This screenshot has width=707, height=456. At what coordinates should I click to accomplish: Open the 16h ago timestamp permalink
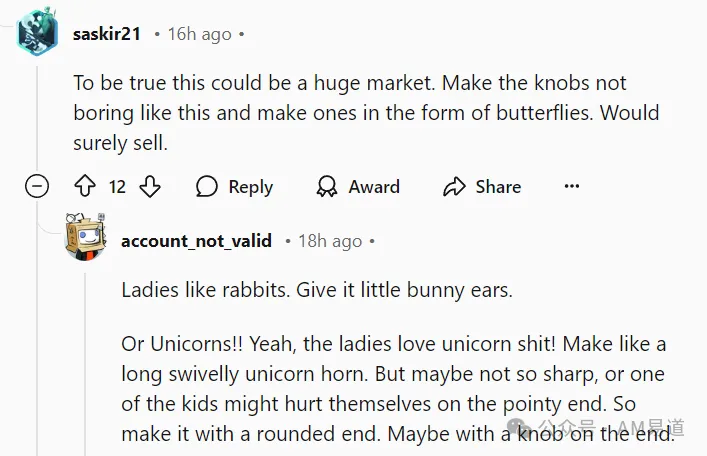[200, 34]
